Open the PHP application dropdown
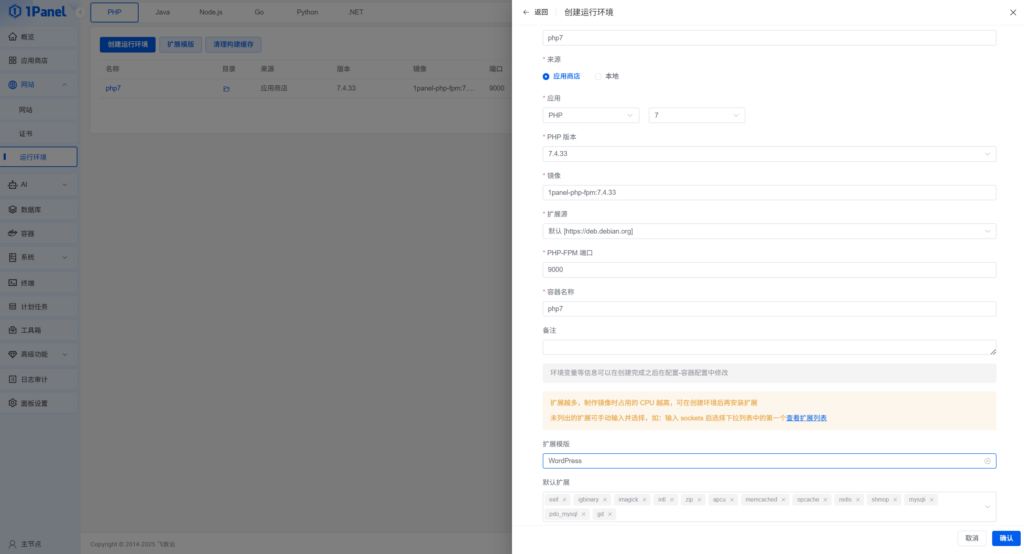 pyautogui.click(x=591, y=116)
